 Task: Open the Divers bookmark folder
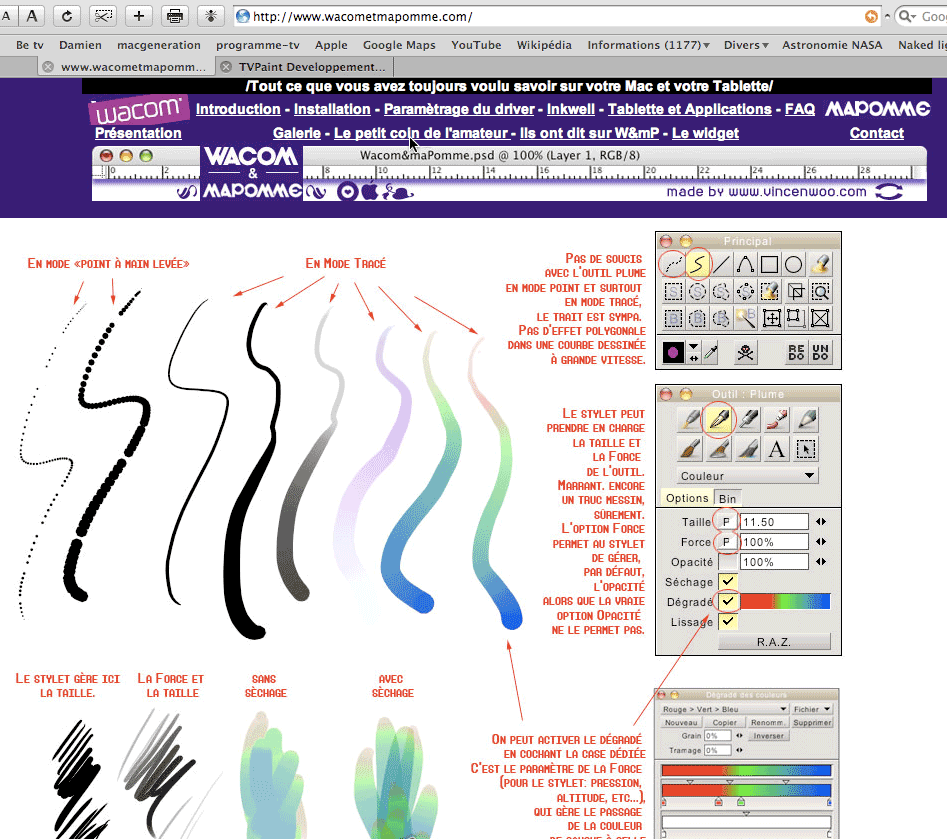pos(746,45)
